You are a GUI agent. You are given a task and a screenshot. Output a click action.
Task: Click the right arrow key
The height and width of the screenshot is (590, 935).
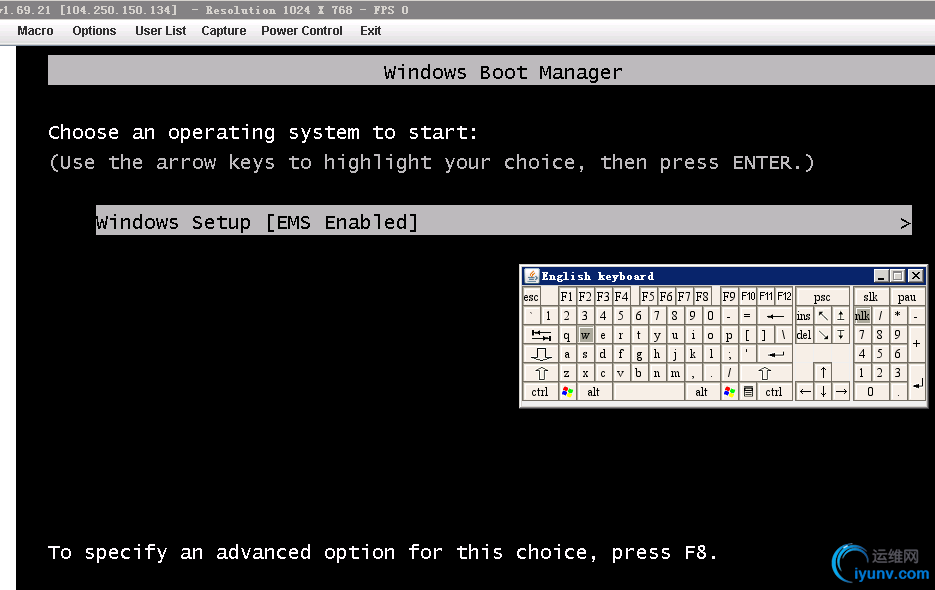[841, 392]
